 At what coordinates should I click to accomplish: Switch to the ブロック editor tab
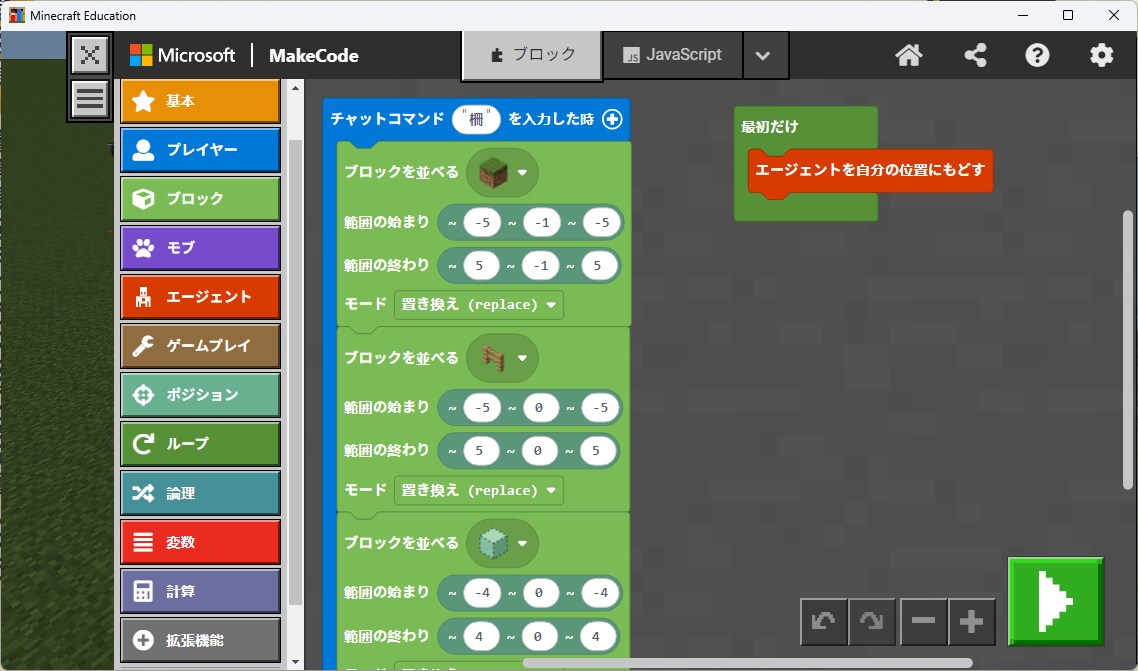coord(532,55)
